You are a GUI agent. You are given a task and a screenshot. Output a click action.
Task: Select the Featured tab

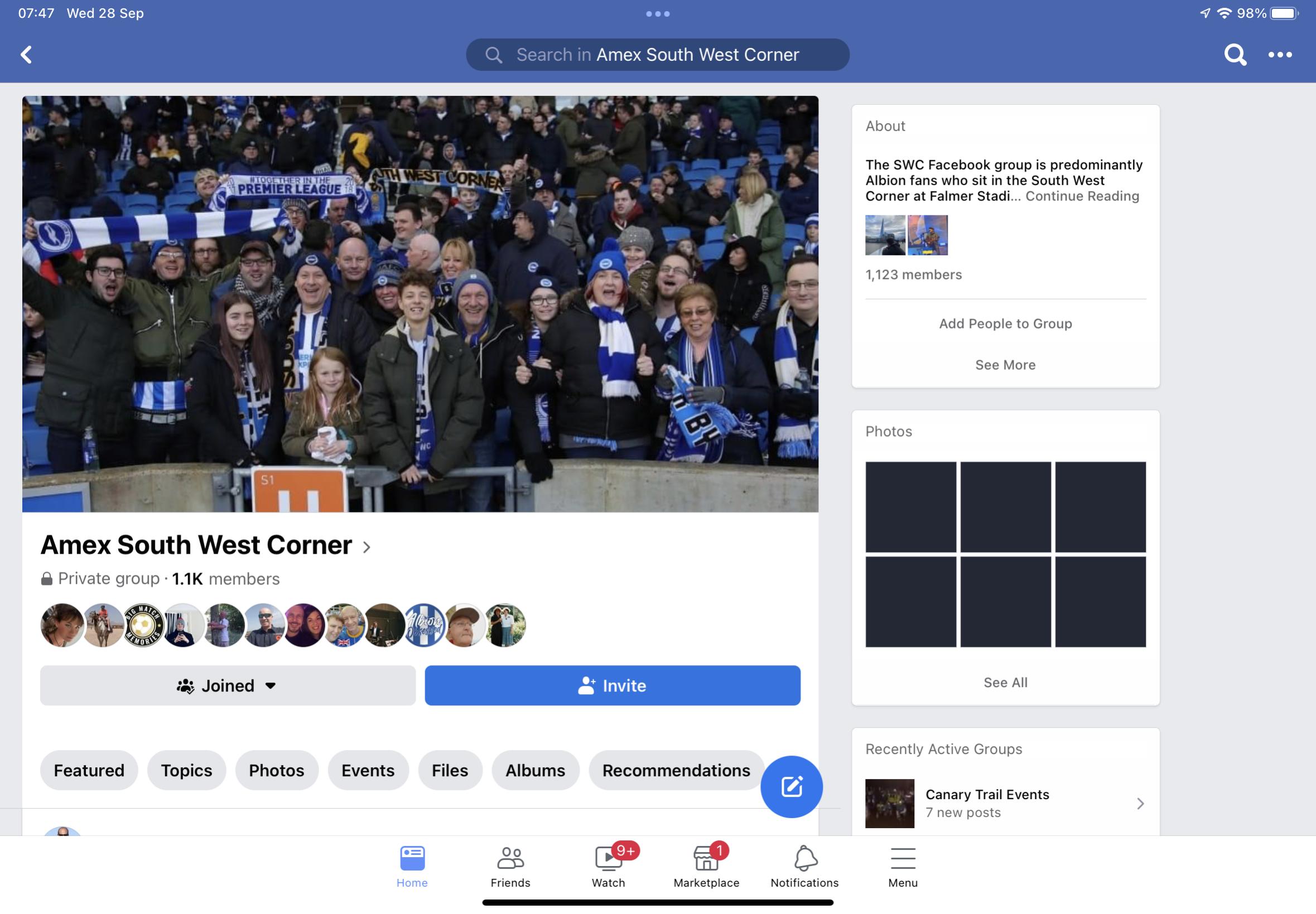point(89,770)
